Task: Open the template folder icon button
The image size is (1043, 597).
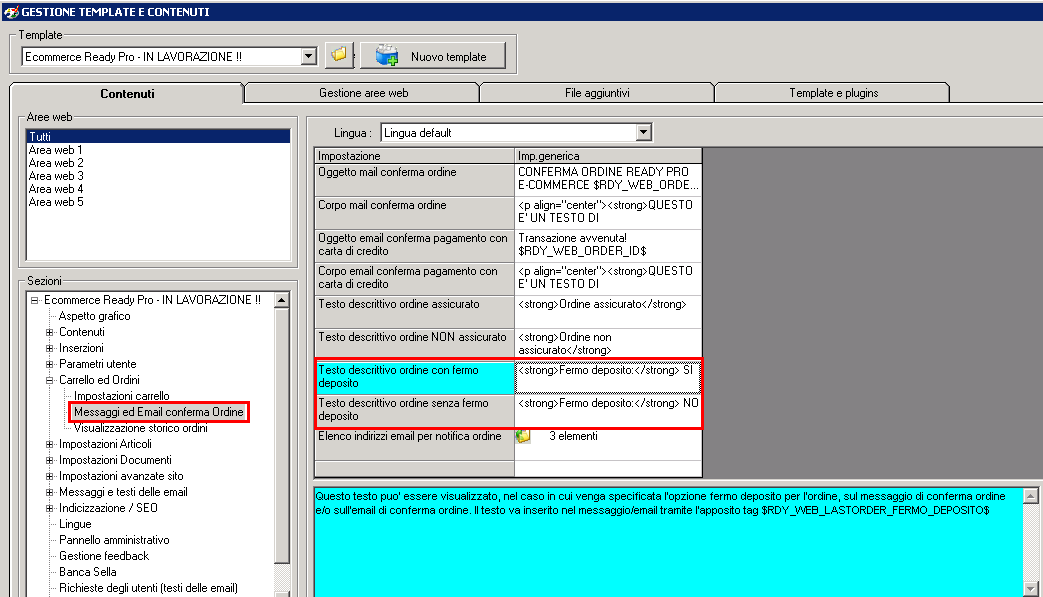Action: tap(339, 55)
